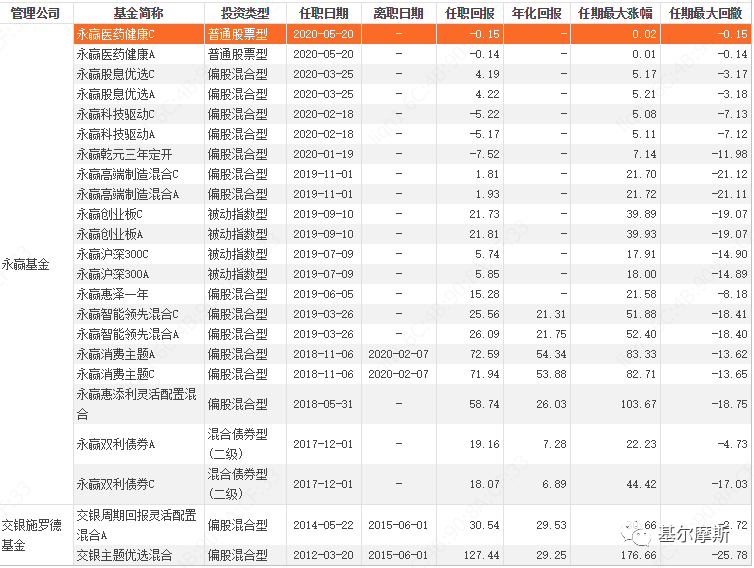Click return value 72.59
This screenshot has height=568, width=754.
[x=484, y=354]
